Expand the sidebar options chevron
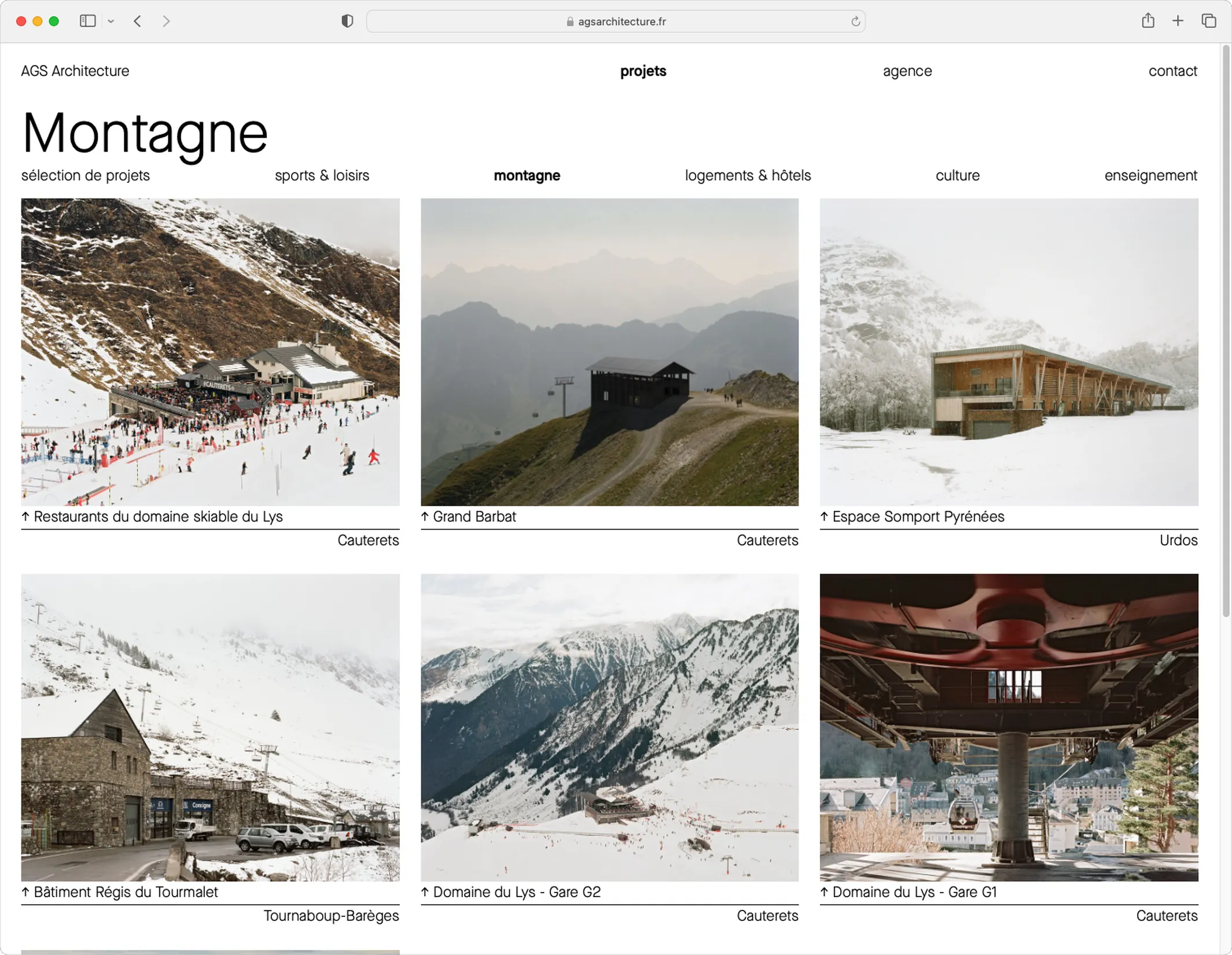The width and height of the screenshot is (1232, 955). point(111,21)
